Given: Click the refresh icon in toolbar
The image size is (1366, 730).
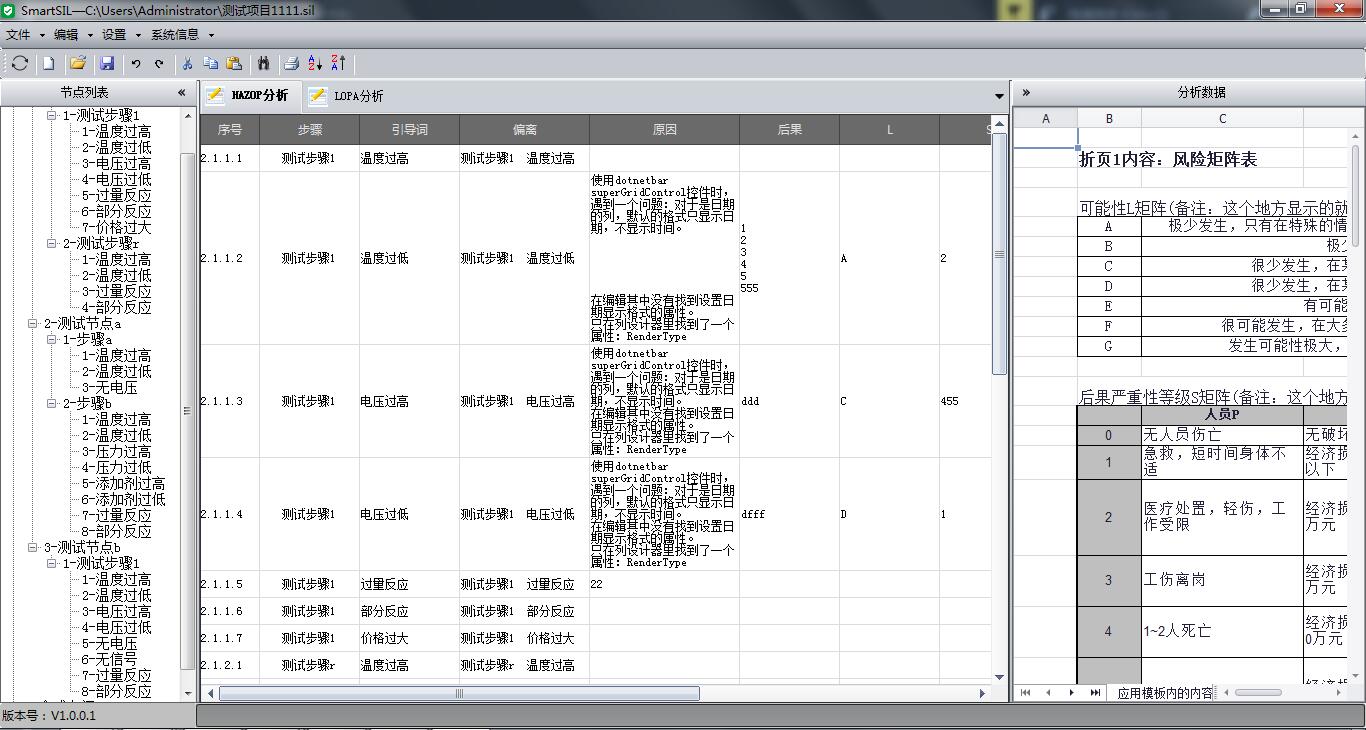Looking at the screenshot, I should [19, 63].
